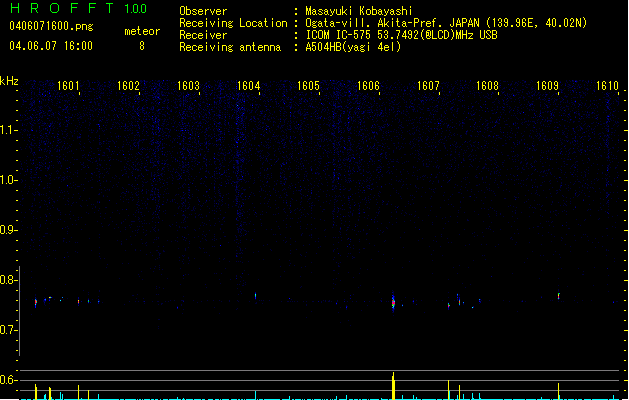
Task: Click the 'Receiving antenna' field label
Action: (230, 47)
